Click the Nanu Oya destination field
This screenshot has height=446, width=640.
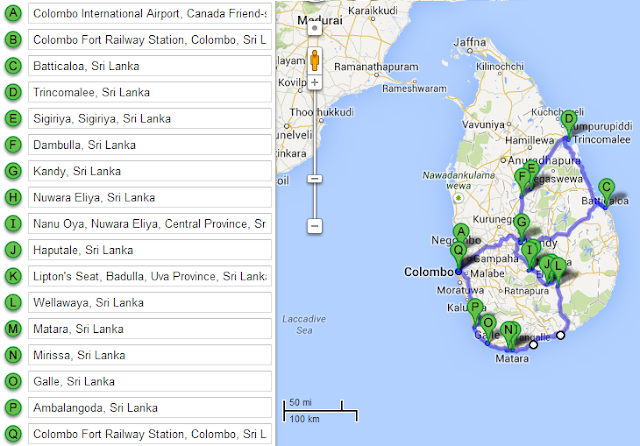click(x=150, y=224)
